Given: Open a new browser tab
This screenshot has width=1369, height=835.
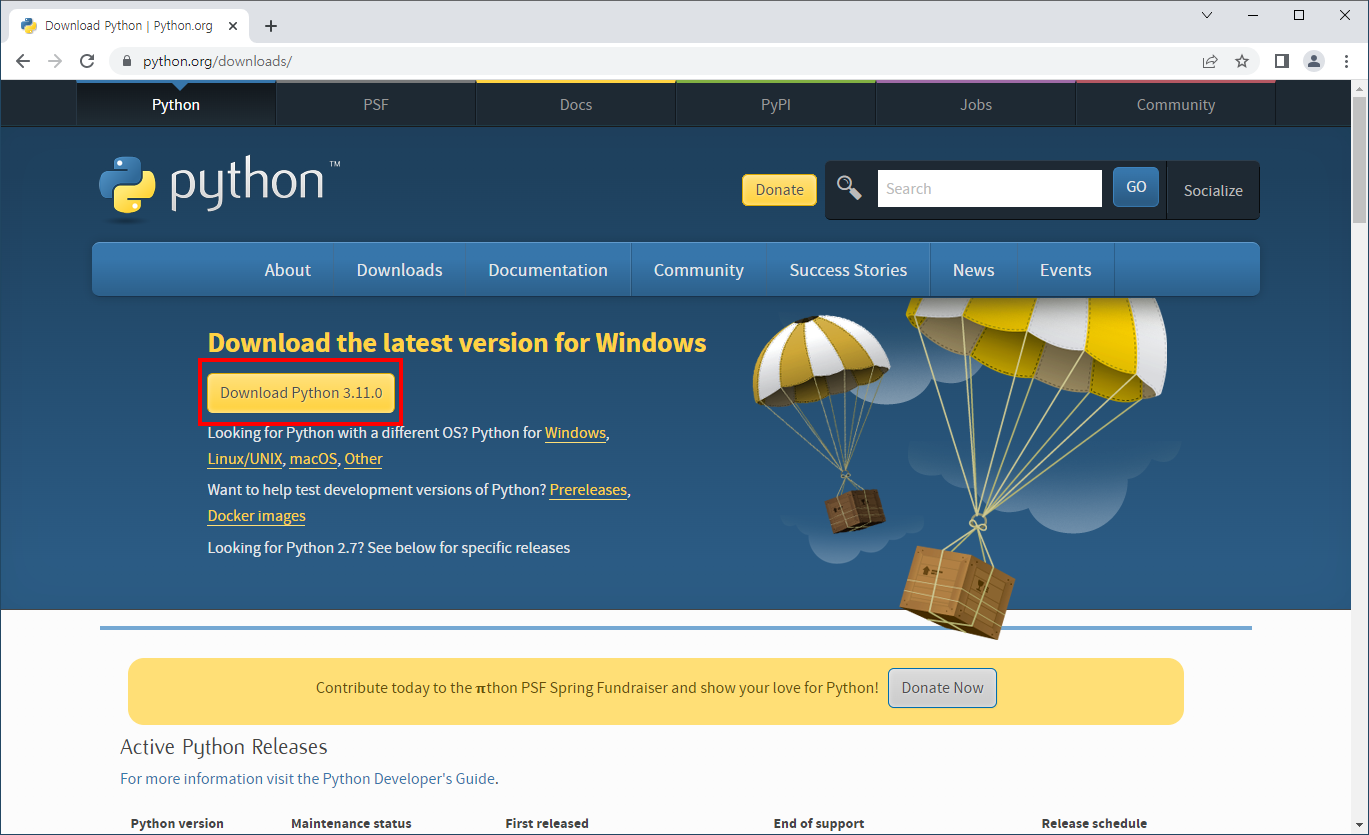Looking at the screenshot, I should click(x=270, y=26).
